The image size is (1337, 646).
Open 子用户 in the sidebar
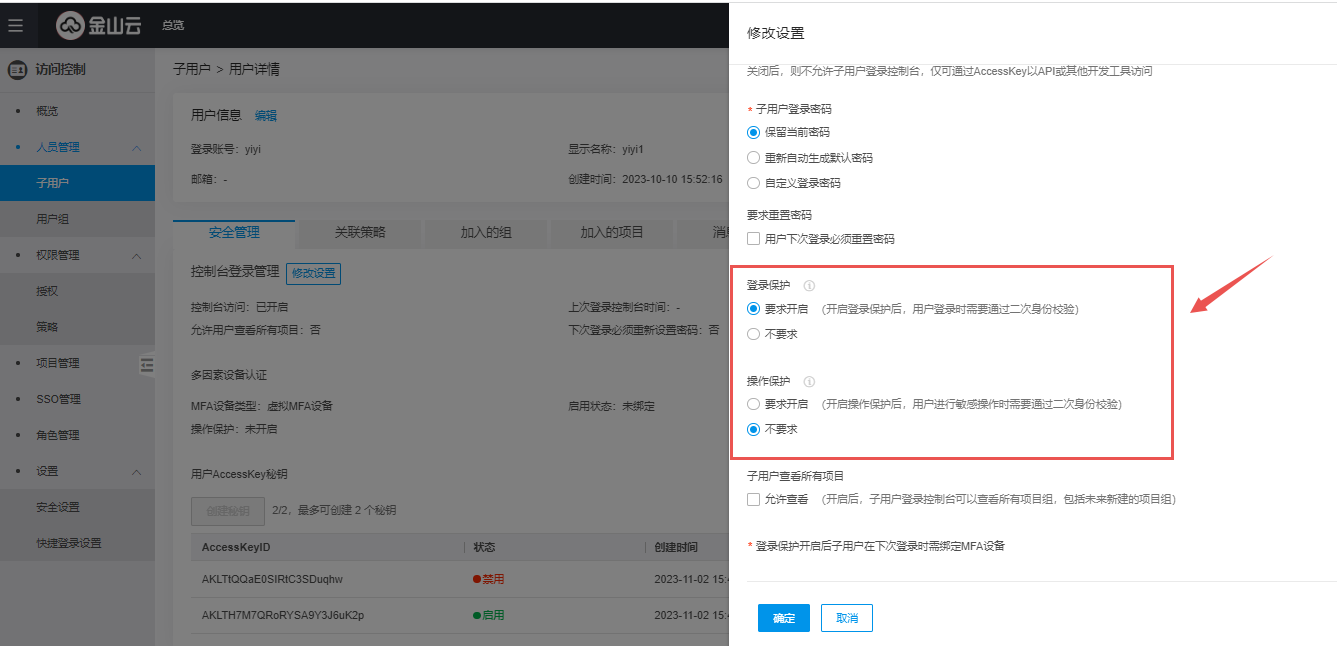coord(77,183)
